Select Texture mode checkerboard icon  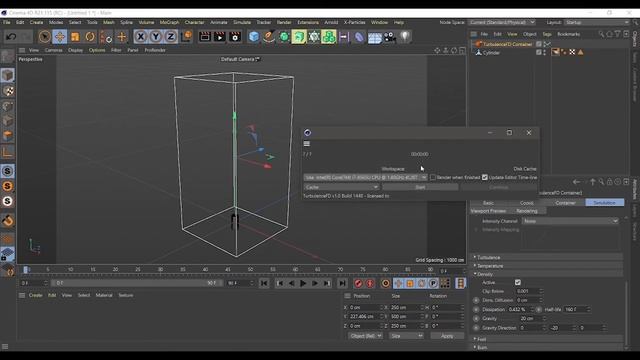click(x=8, y=91)
